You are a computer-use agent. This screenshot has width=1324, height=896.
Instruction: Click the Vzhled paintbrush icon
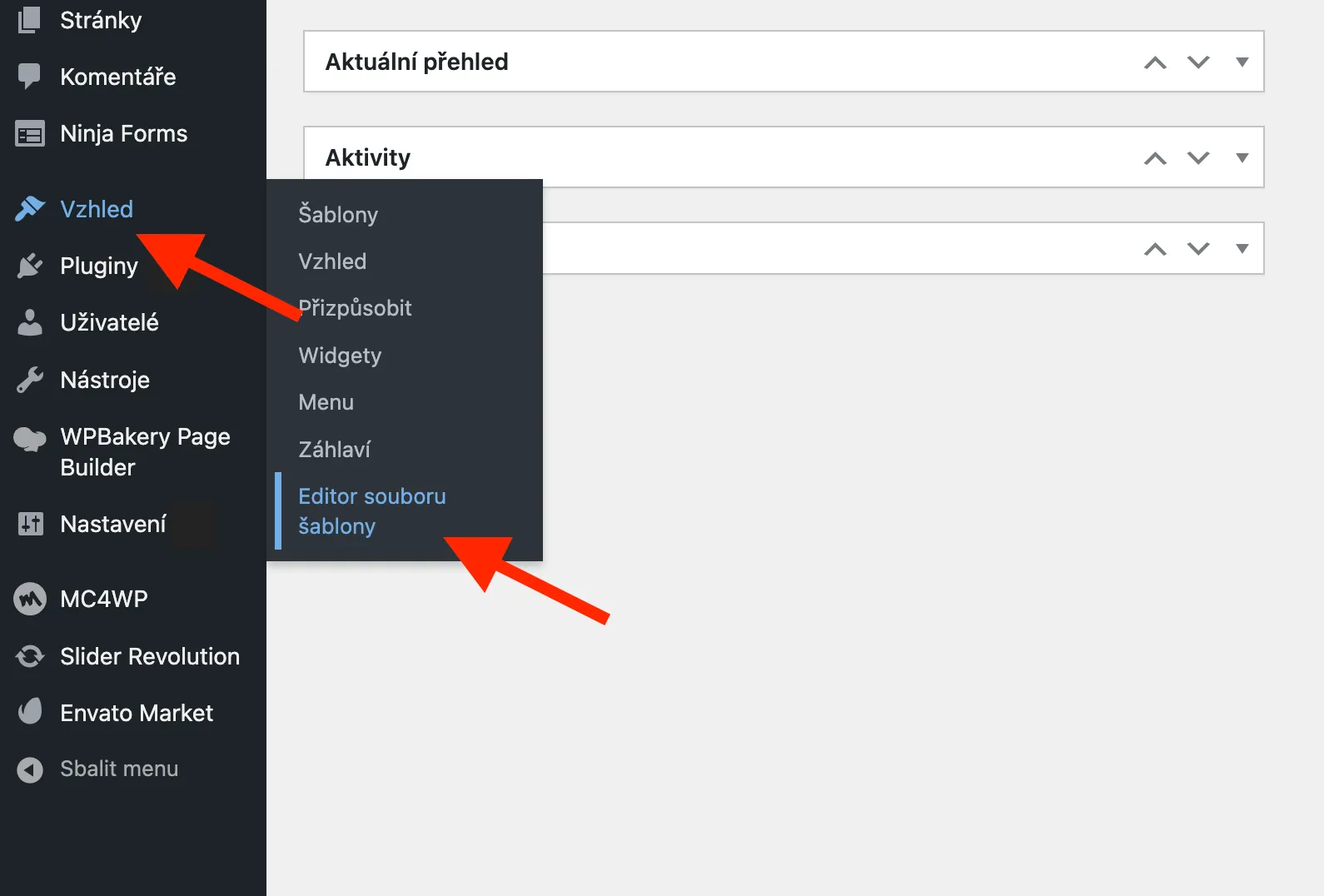30,209
